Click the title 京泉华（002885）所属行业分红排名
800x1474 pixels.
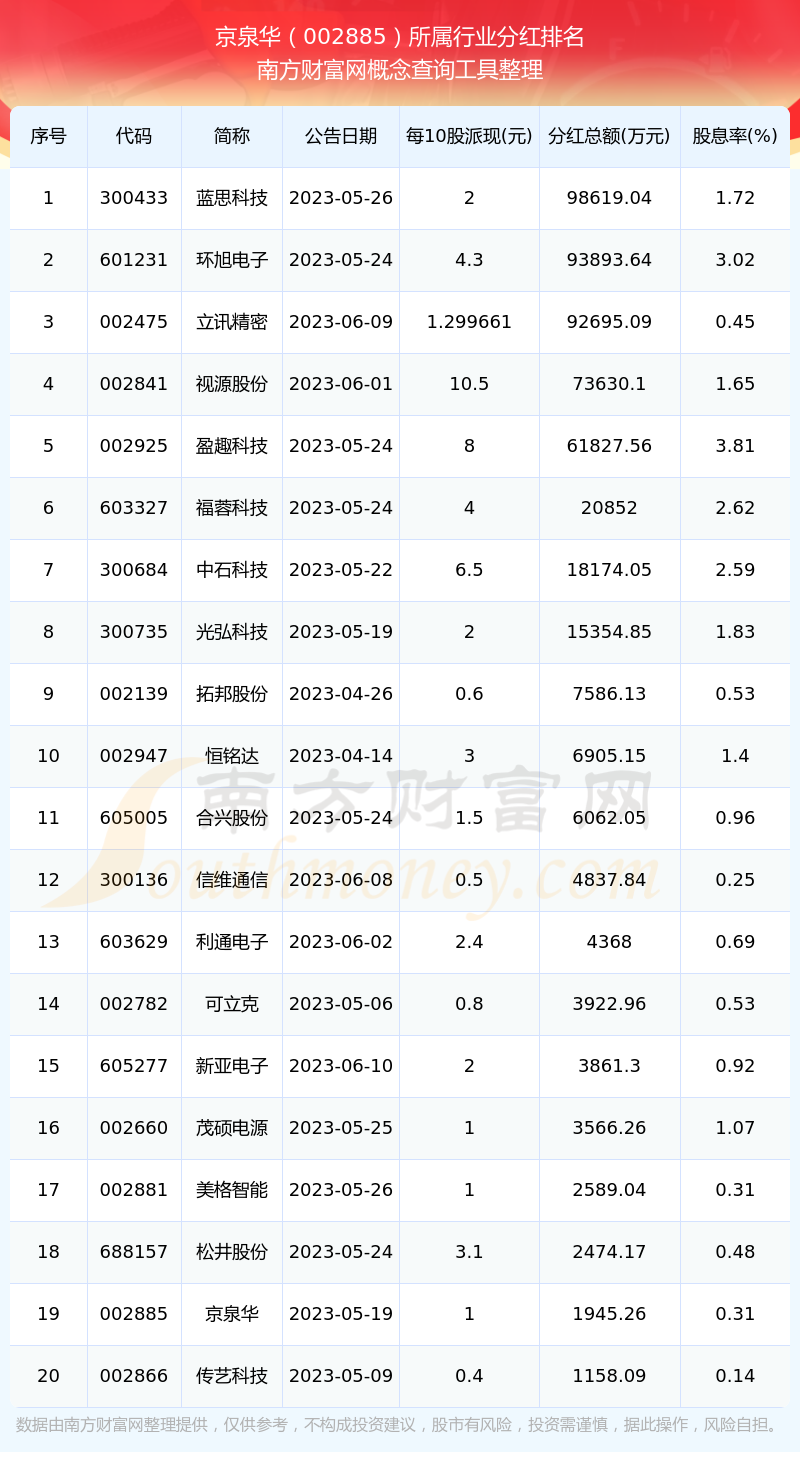400,38
